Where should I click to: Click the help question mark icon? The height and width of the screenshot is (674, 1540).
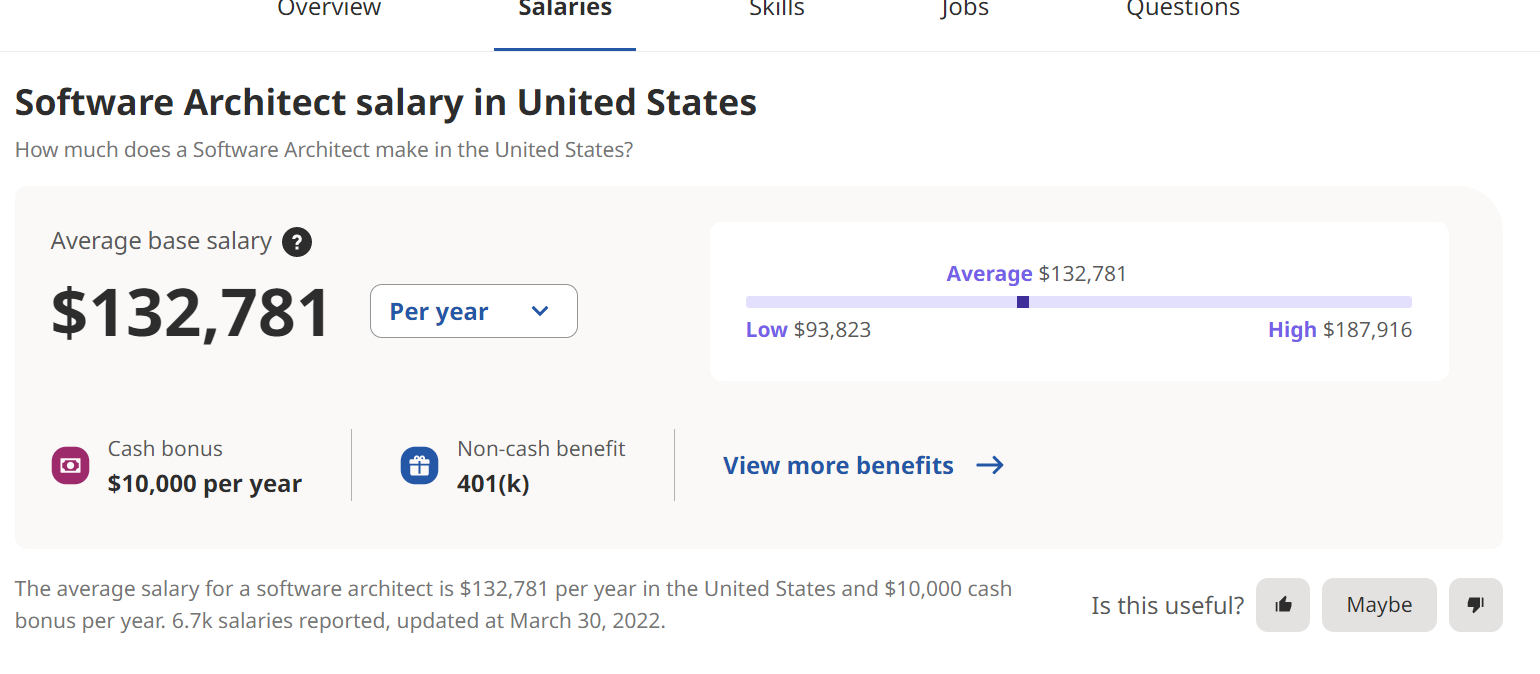297,242
